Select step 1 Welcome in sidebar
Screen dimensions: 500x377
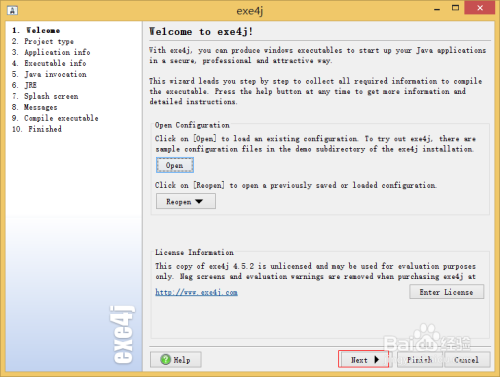[36, 30]
